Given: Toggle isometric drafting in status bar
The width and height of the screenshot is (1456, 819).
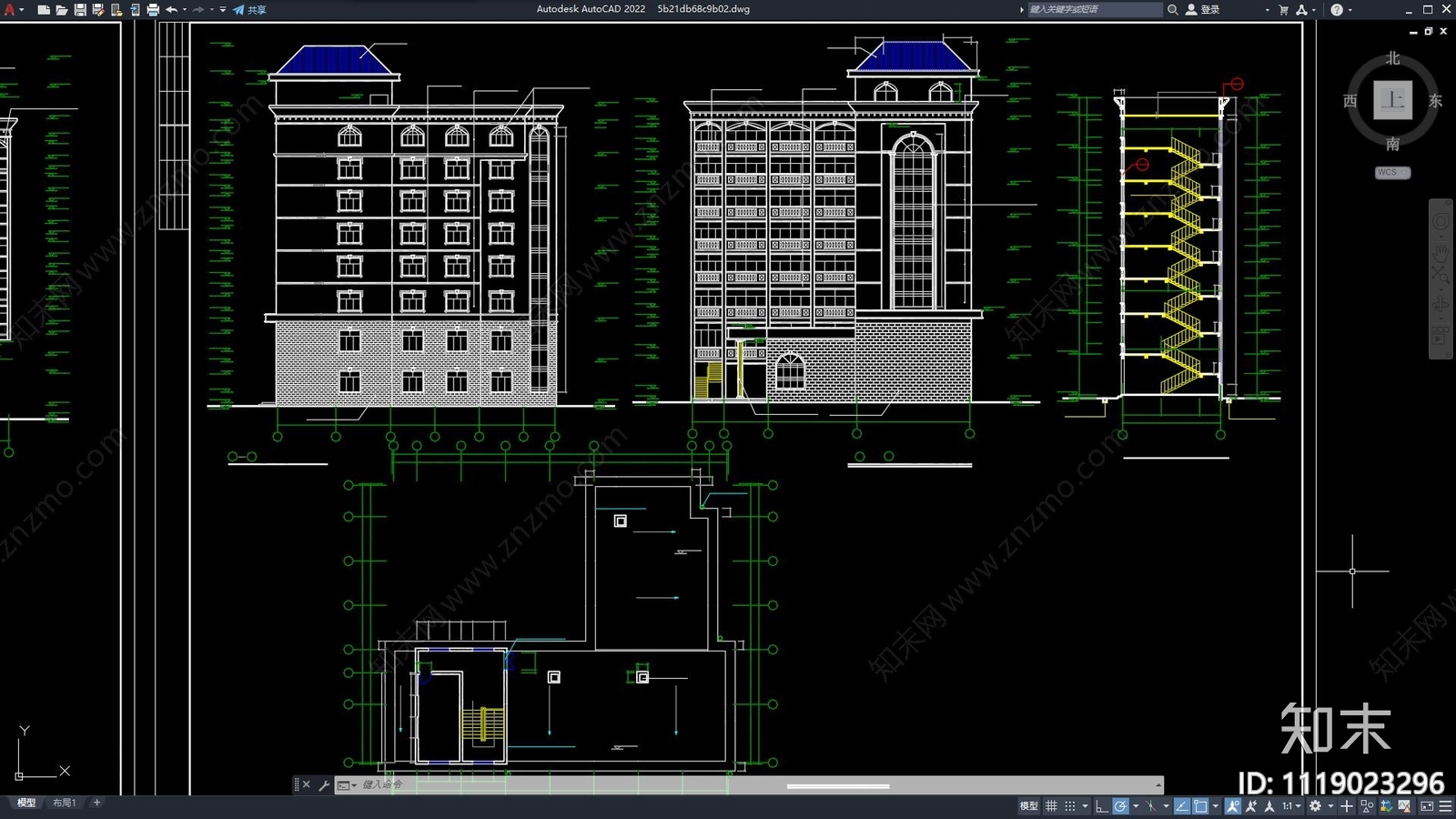Looking at the screenshot, I should [x=1151, y=805].
